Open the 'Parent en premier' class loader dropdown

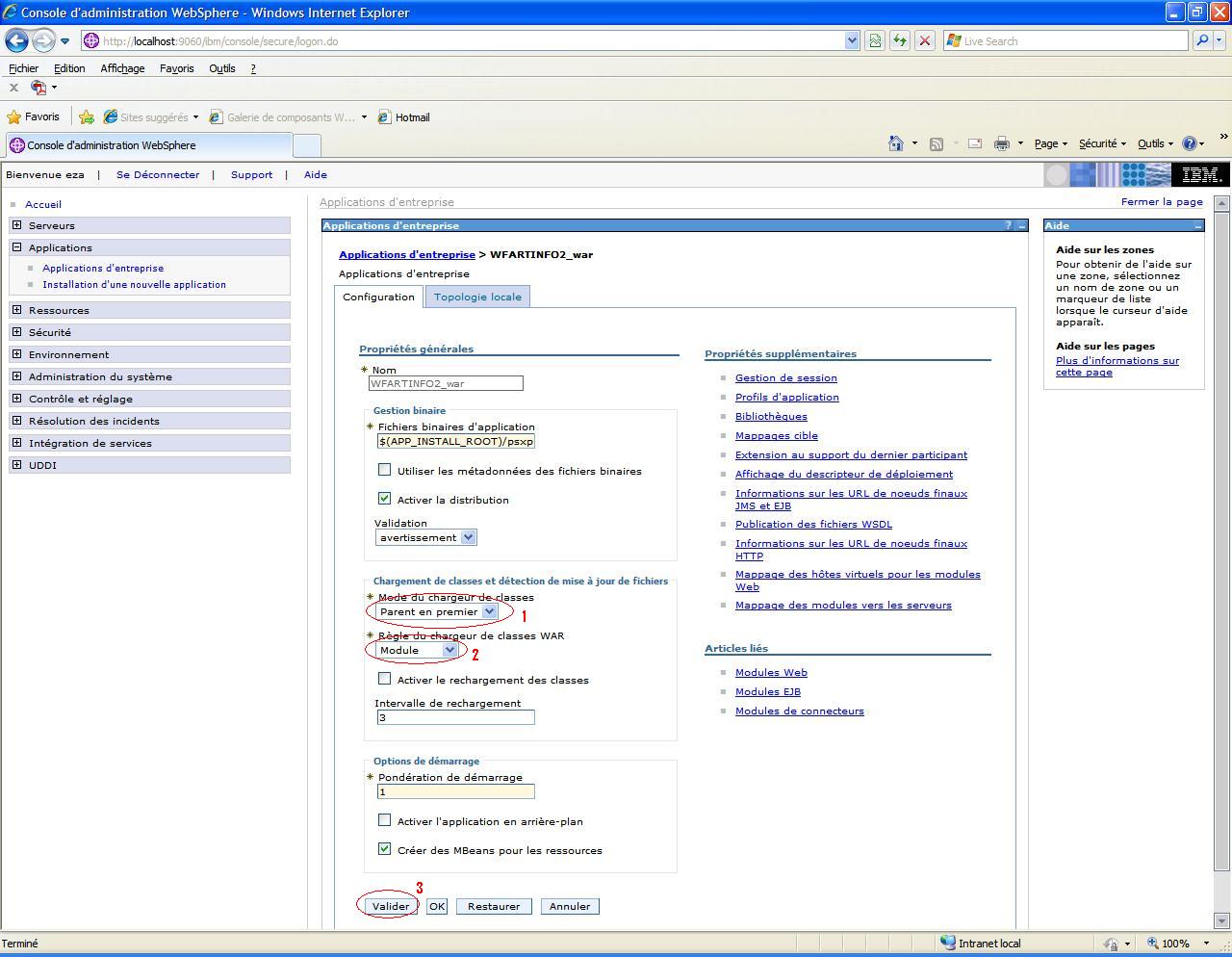click(x=489, y=611)
